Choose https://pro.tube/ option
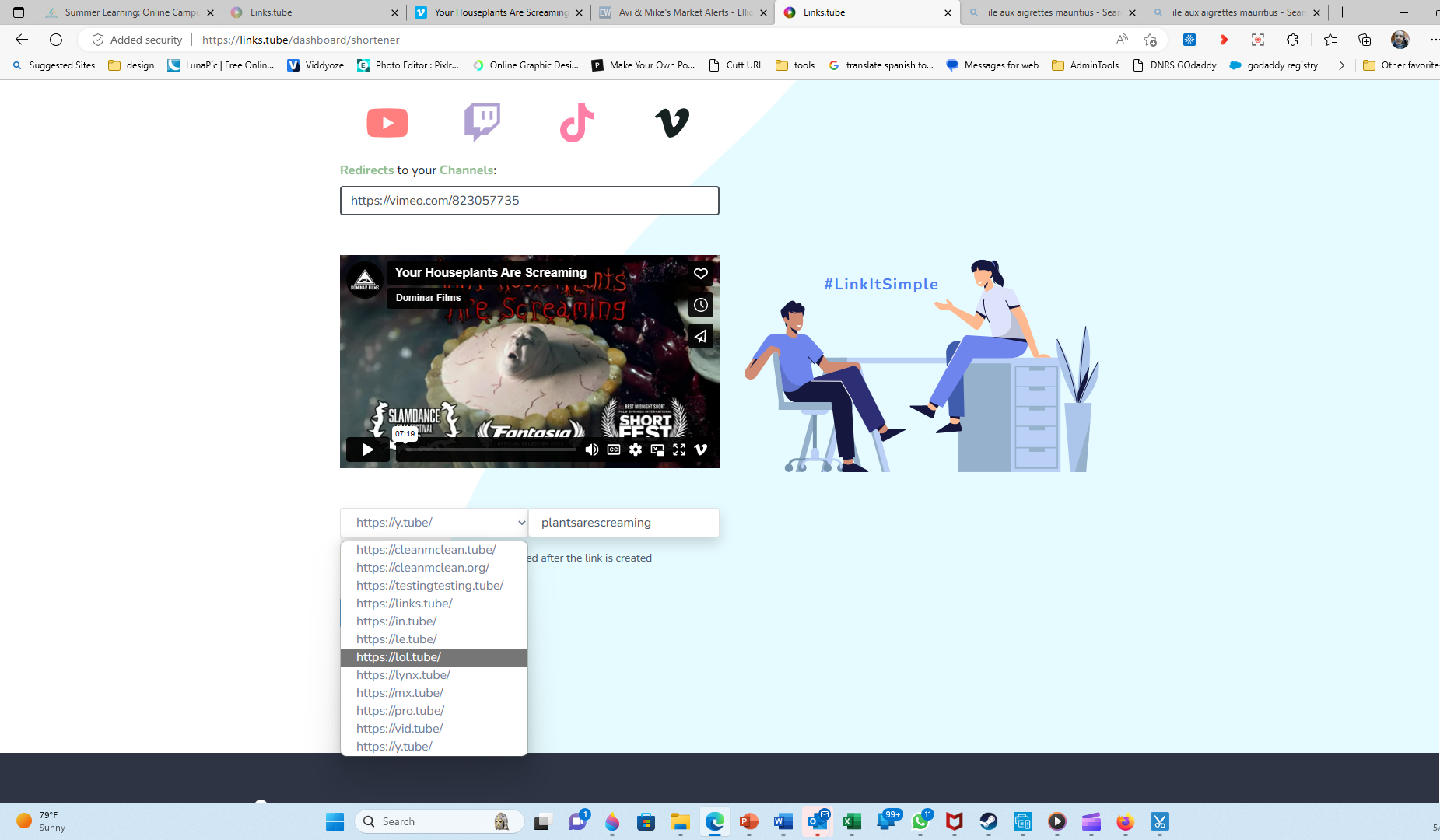 [434, 711]
